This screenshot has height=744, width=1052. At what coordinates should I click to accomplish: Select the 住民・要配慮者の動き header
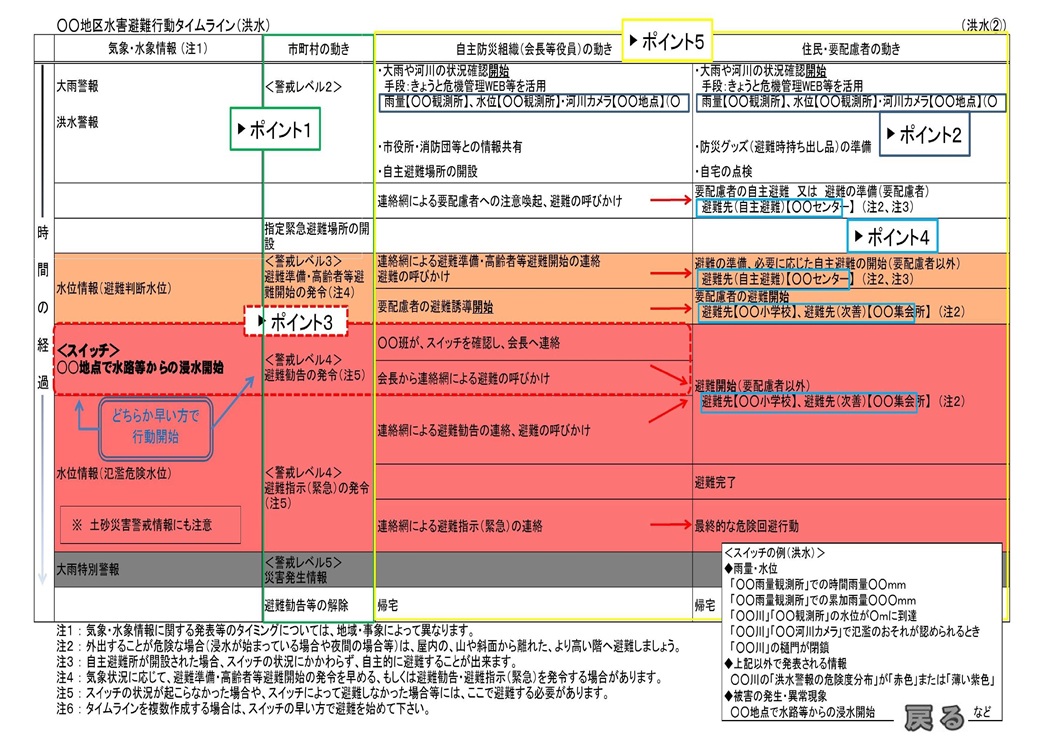coord(850,49)
